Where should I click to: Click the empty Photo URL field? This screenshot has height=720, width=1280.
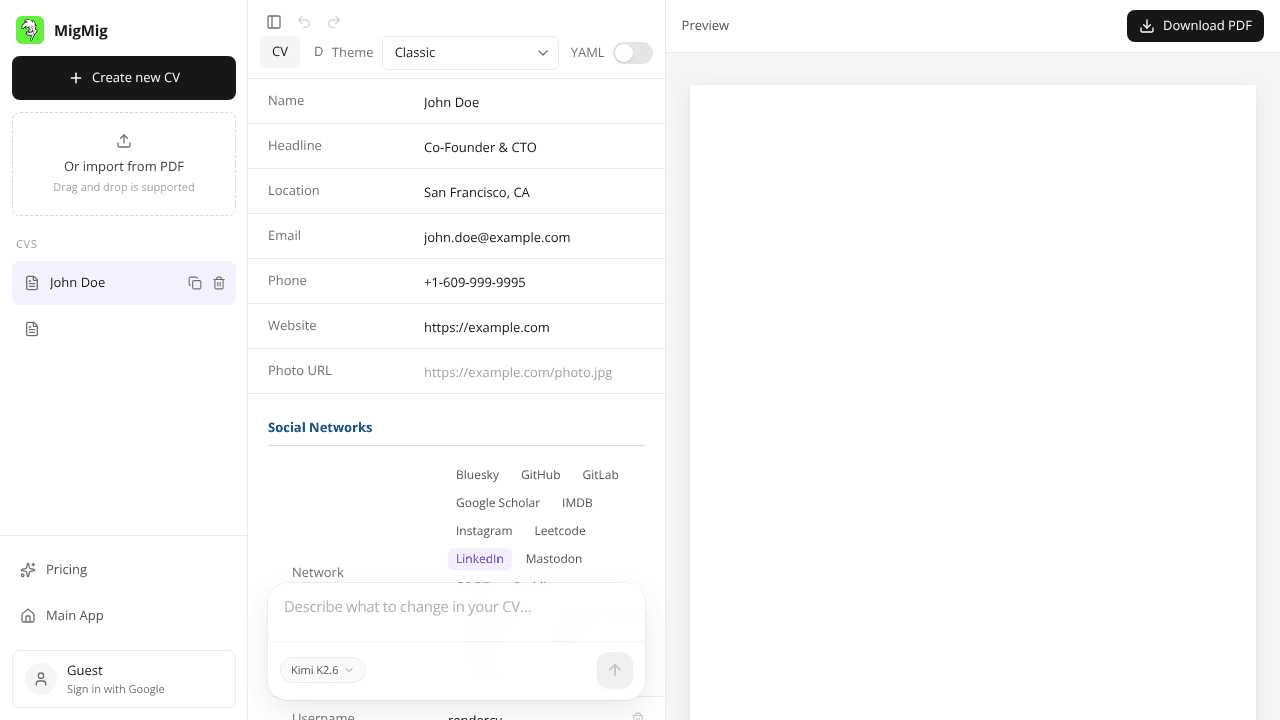point(534,372)
